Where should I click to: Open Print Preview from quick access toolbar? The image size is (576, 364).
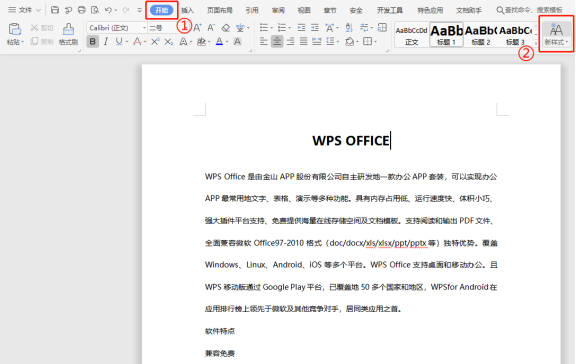tap(95, 10)
